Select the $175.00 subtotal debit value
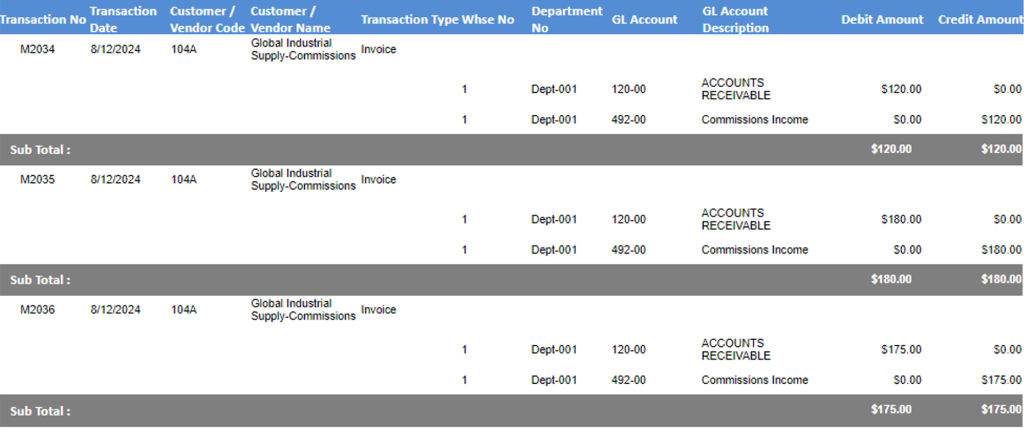 coord(891,410)
